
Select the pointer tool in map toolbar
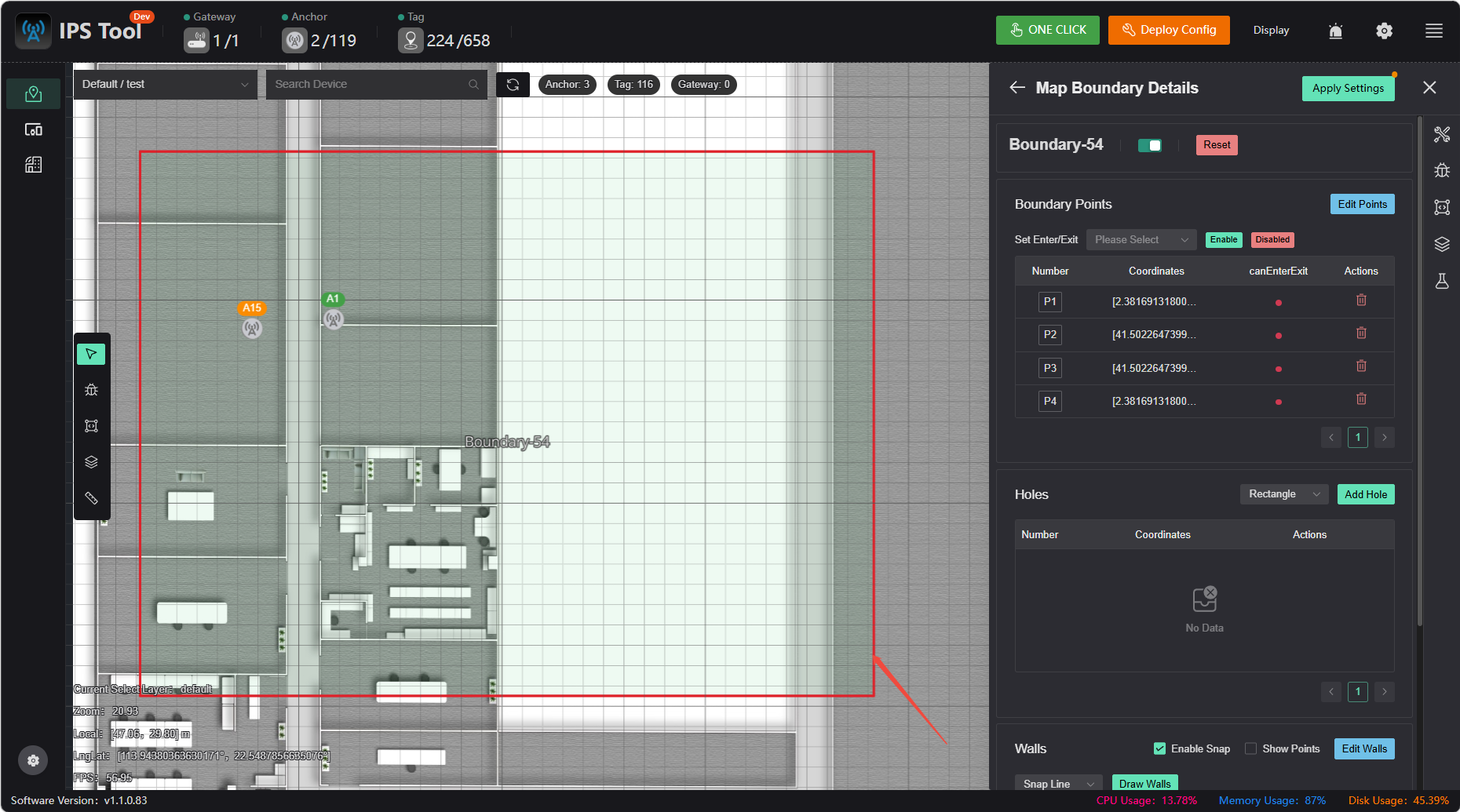click(x=91, y=354)
